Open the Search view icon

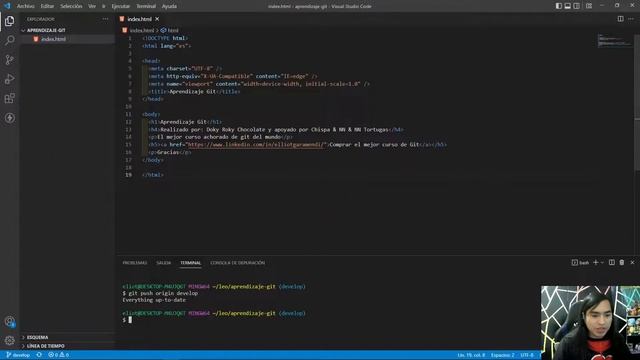point(9,40)
